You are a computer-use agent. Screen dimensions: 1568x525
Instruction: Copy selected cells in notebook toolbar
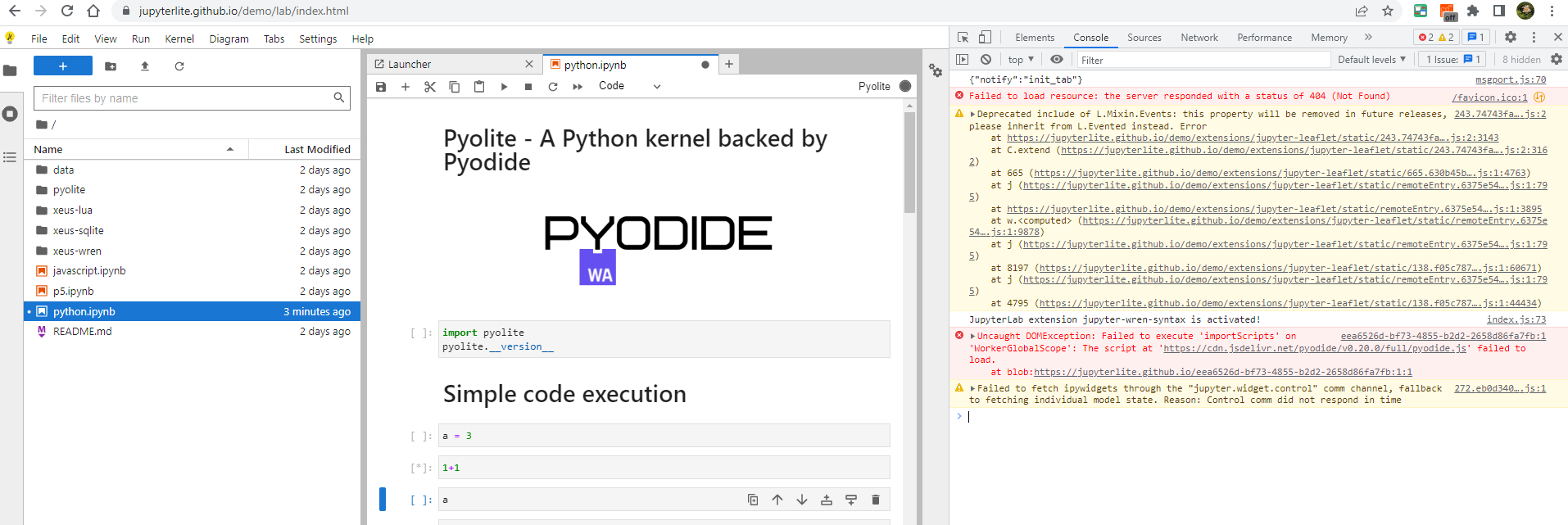pyautogui.click(x=455, y=87)
